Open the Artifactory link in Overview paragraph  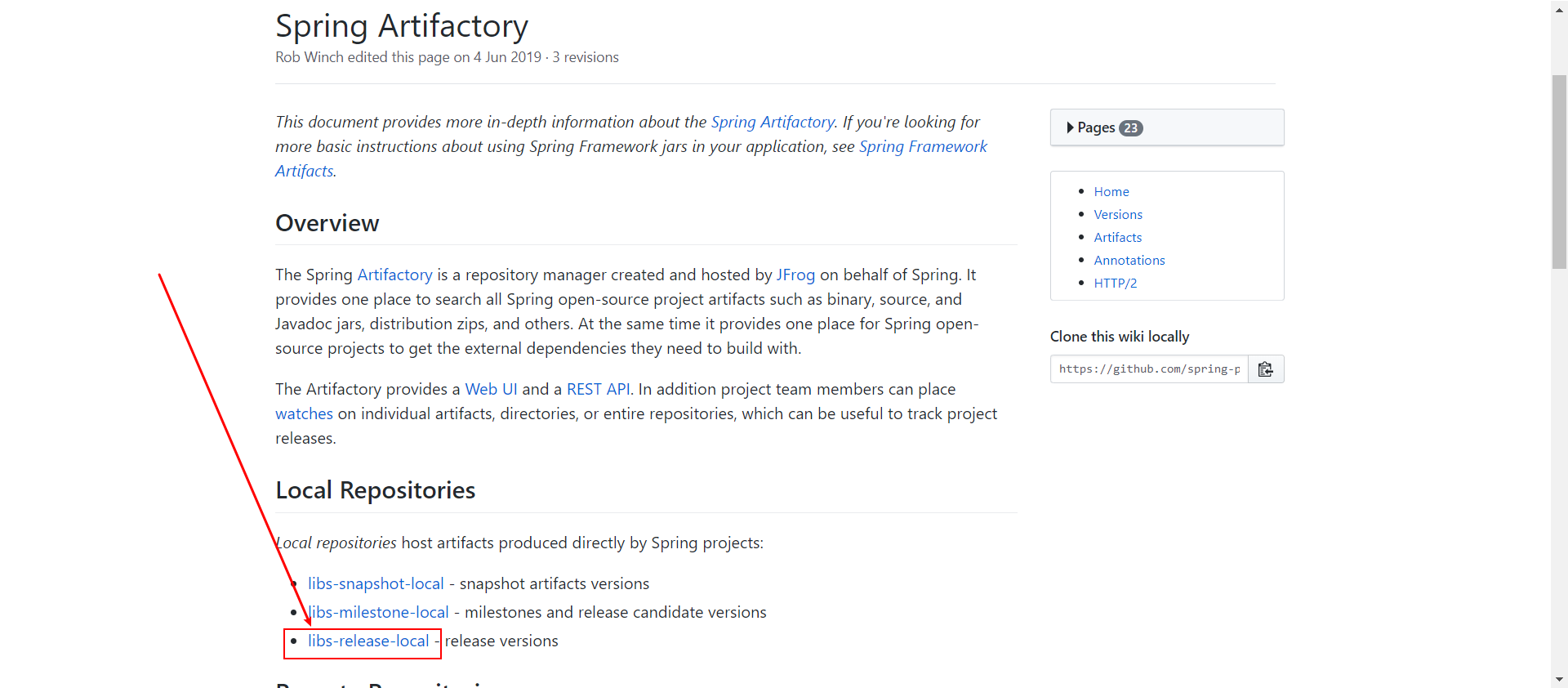(395, 275)
